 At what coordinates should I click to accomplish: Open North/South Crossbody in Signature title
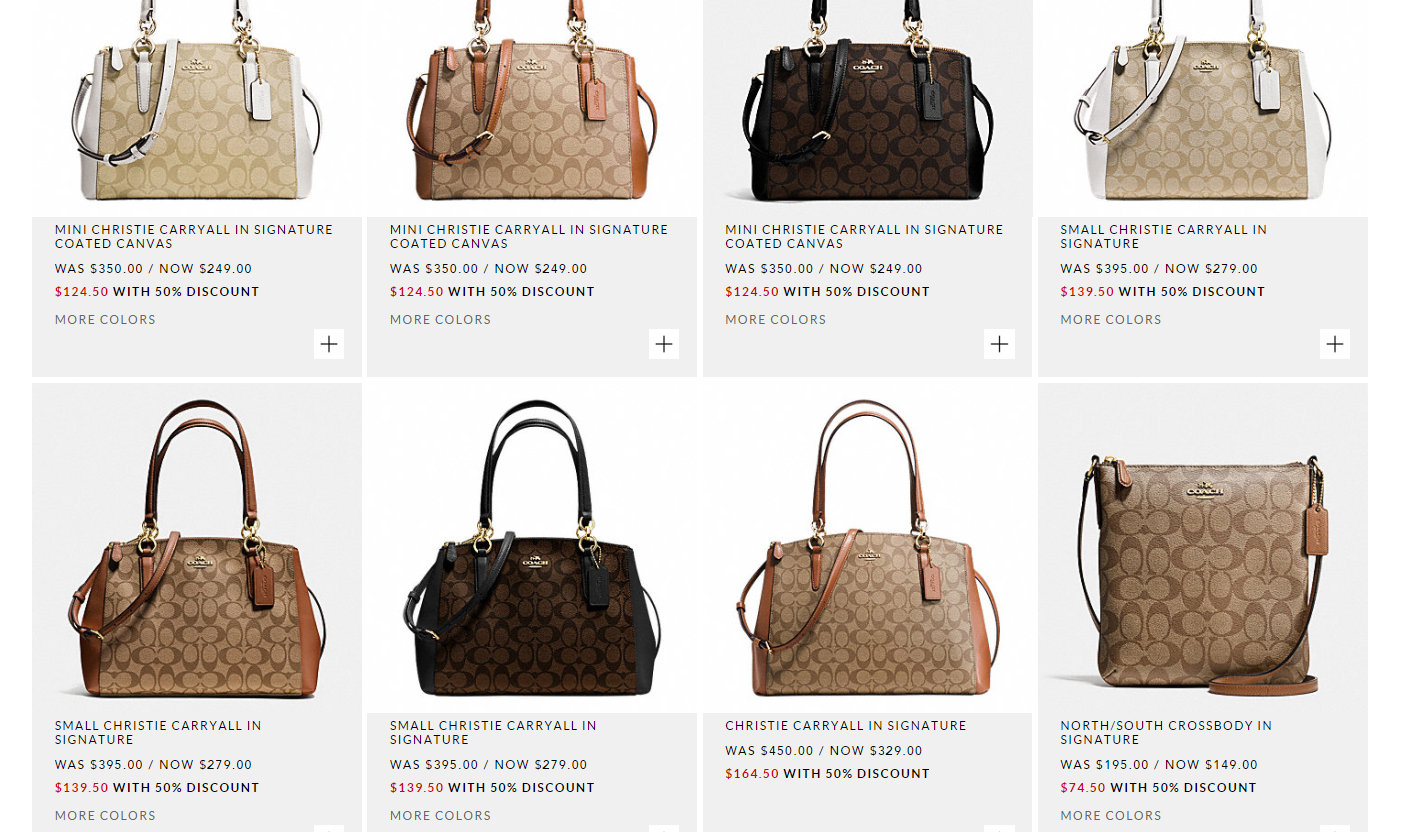1166,733
